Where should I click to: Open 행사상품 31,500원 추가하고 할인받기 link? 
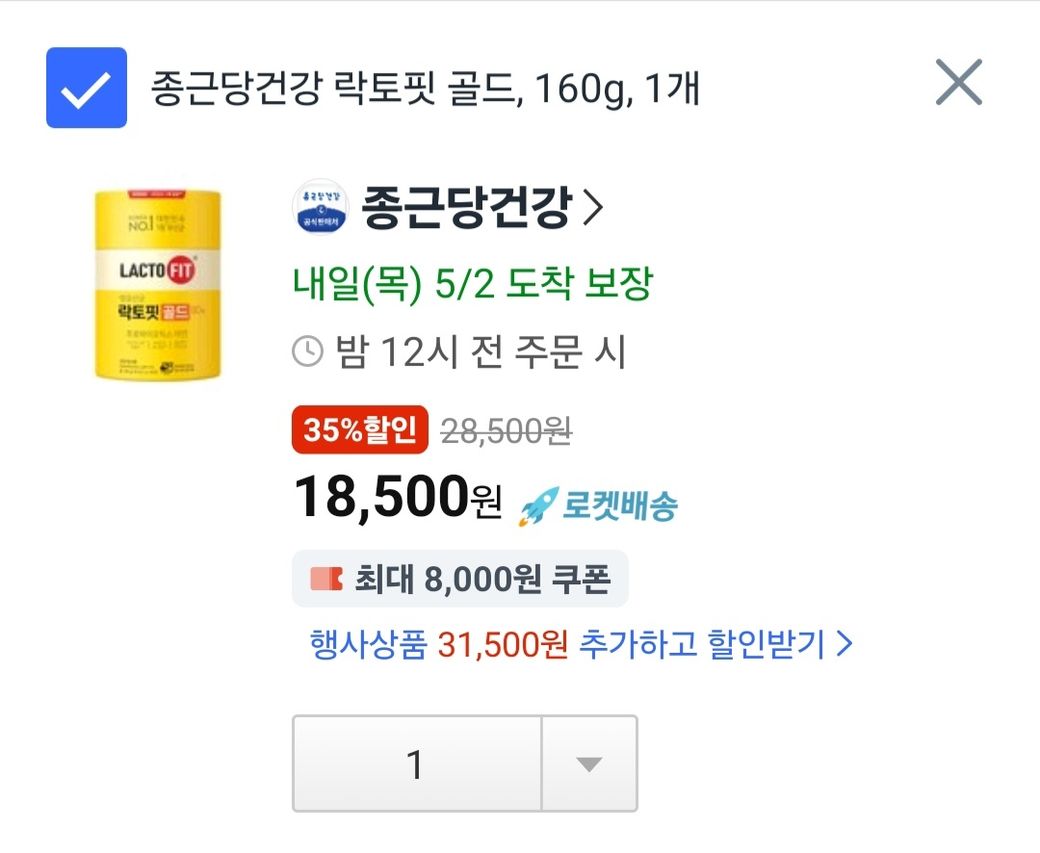[568, 645]
